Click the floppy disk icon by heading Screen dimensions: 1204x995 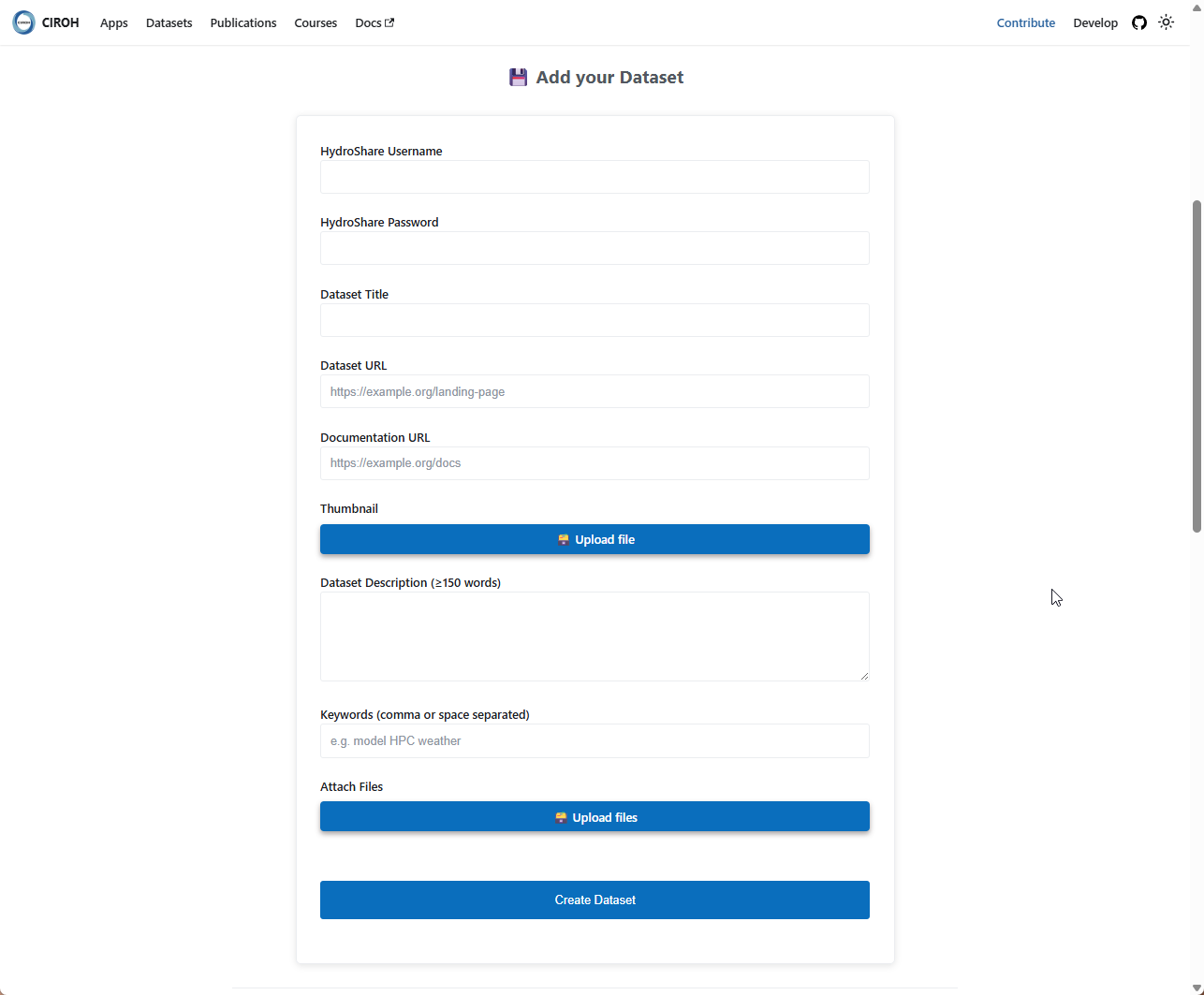pos(518,77)
